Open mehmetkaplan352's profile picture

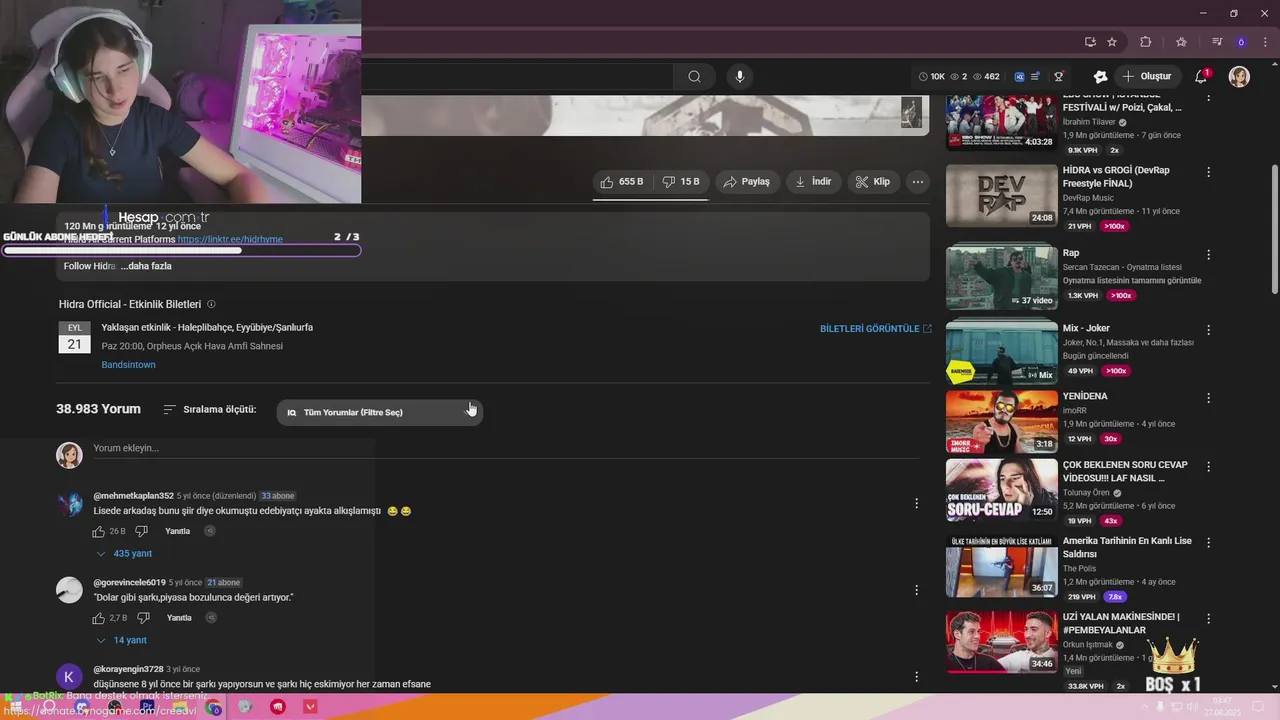69,503
